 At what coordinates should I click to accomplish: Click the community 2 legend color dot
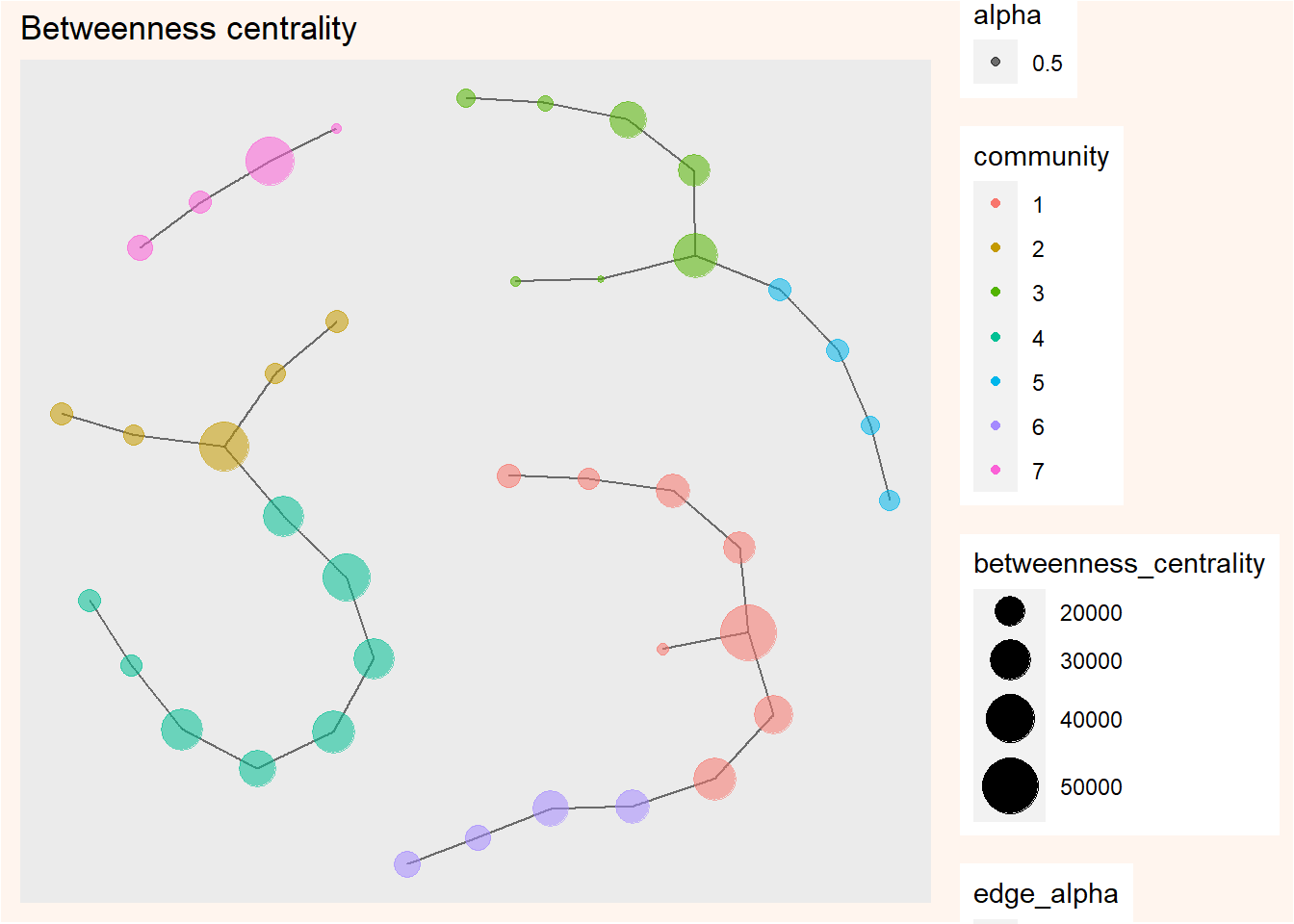(x=996, y=247)
